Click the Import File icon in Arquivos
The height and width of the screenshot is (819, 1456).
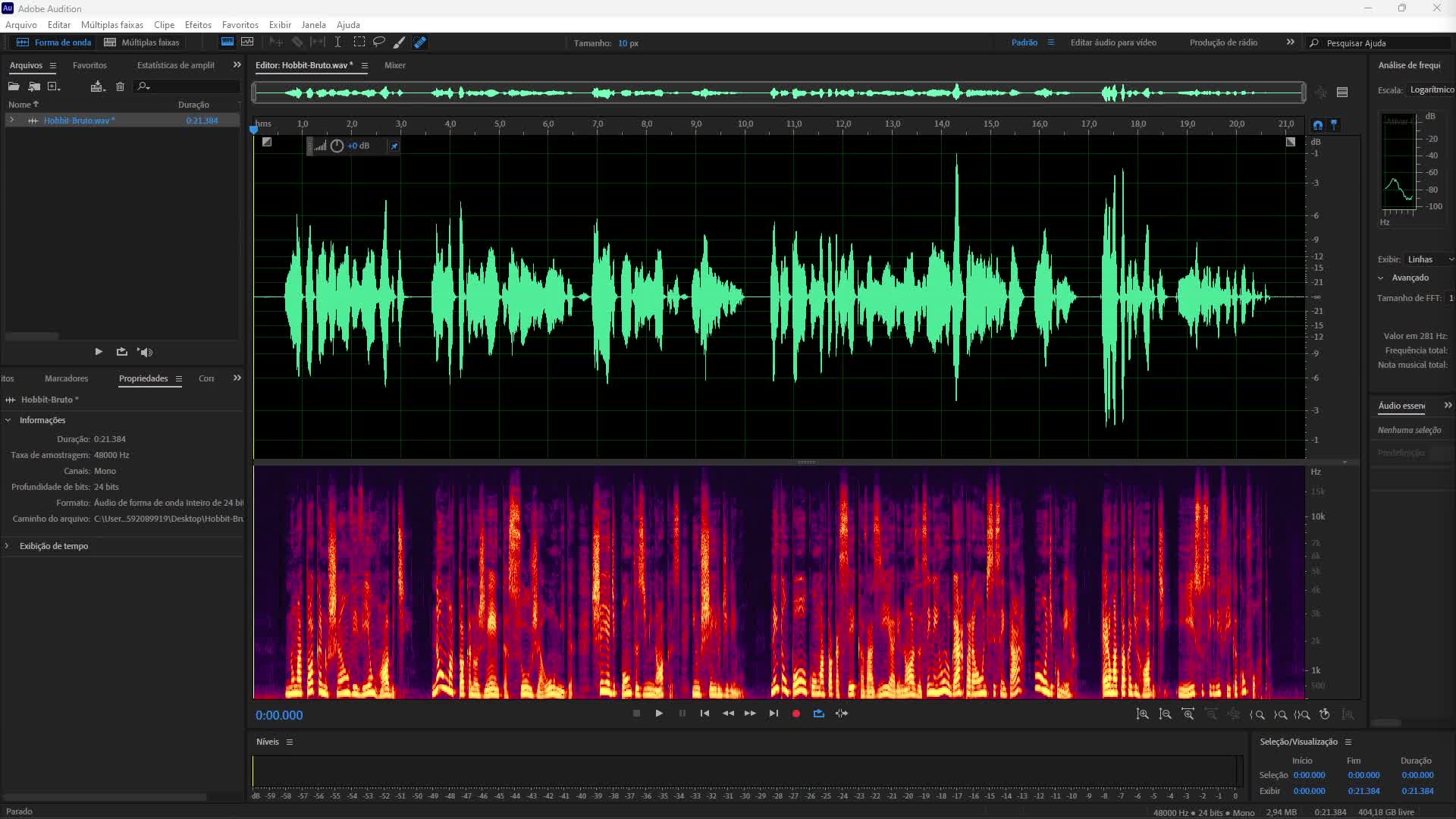[34, 86]
